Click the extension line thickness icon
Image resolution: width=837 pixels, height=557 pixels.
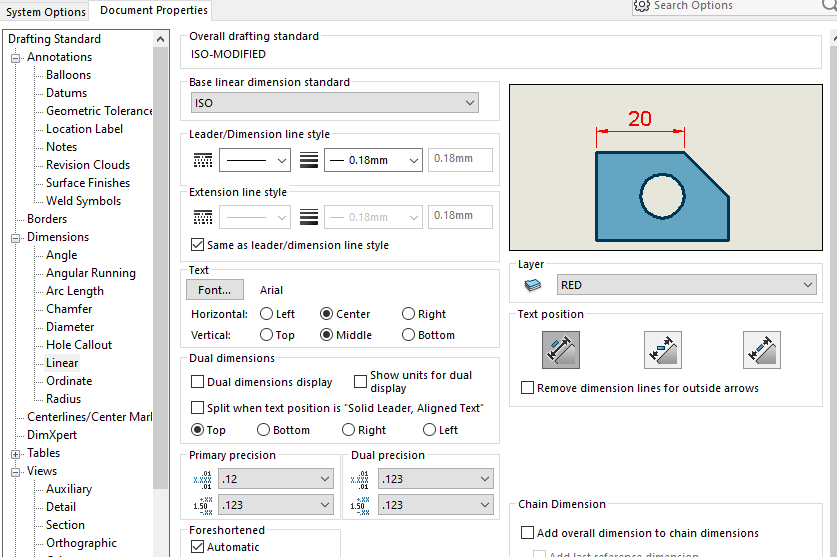click(309, 217)
